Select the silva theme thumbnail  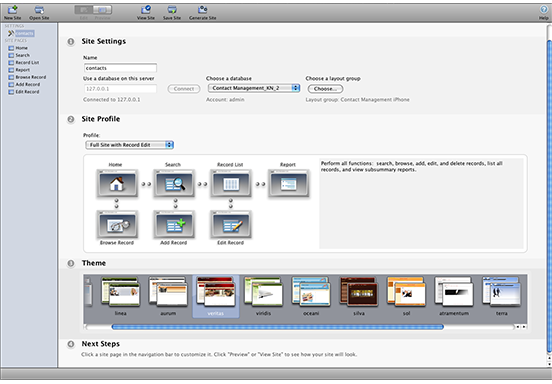[359, 292]
